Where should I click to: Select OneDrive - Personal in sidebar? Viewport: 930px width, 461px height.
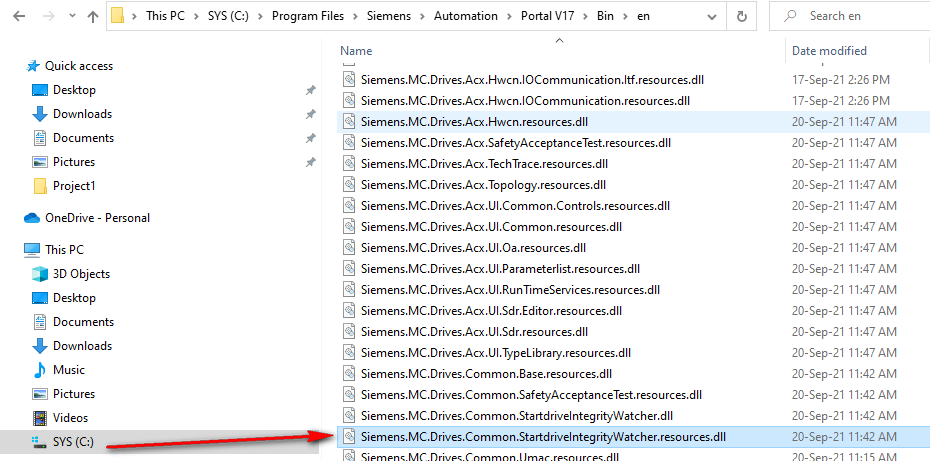tap(97, 218)
